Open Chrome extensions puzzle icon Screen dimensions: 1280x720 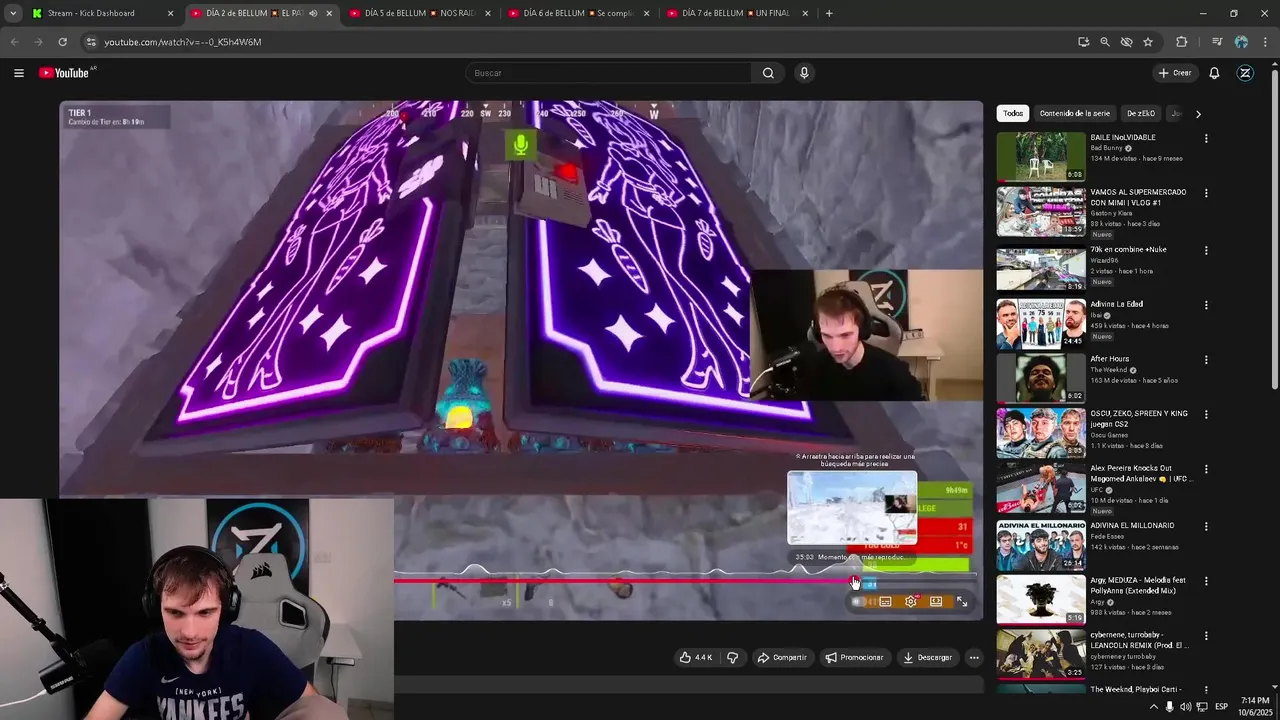coord(1181,42)
